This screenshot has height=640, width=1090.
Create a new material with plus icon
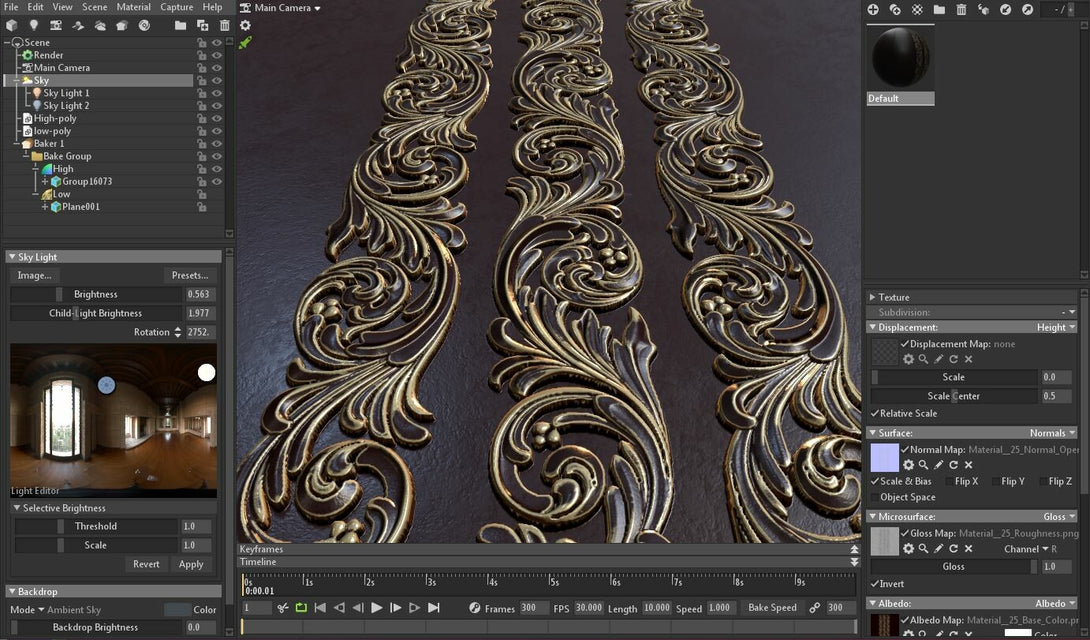tap(873, 10)
